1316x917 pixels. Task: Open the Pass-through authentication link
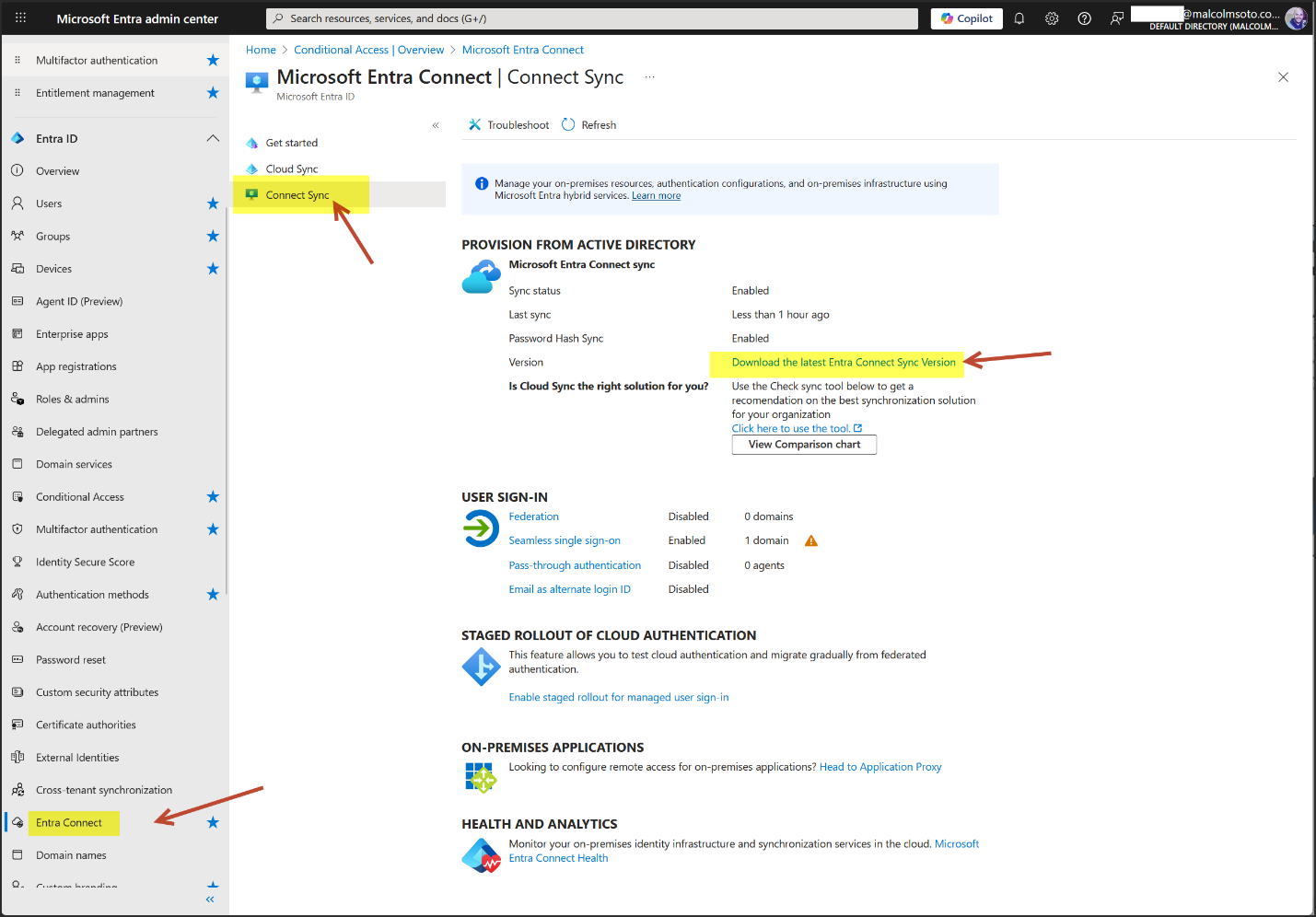575,565
